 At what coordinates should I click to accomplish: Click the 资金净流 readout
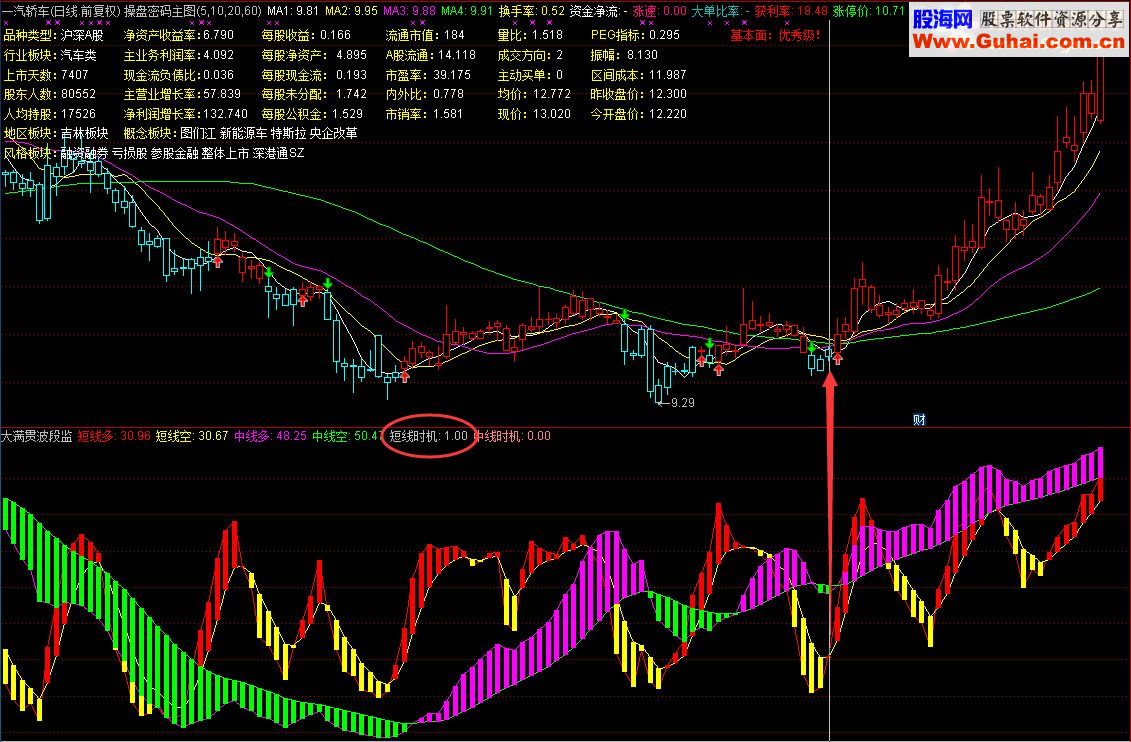pos(598,12)
